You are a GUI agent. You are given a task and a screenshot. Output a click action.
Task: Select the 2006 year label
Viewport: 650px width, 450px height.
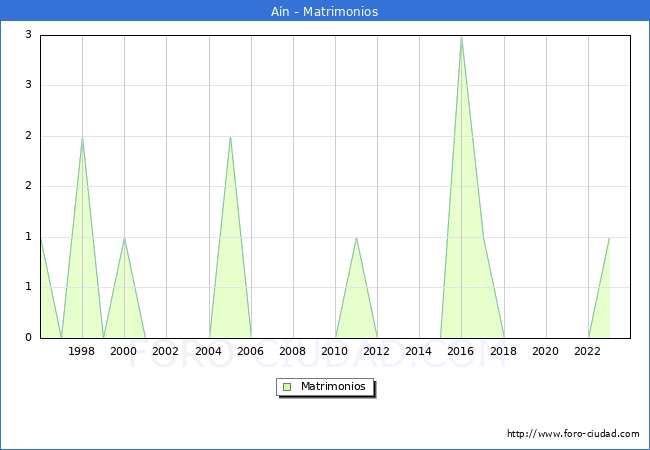(x=250, y=351)
